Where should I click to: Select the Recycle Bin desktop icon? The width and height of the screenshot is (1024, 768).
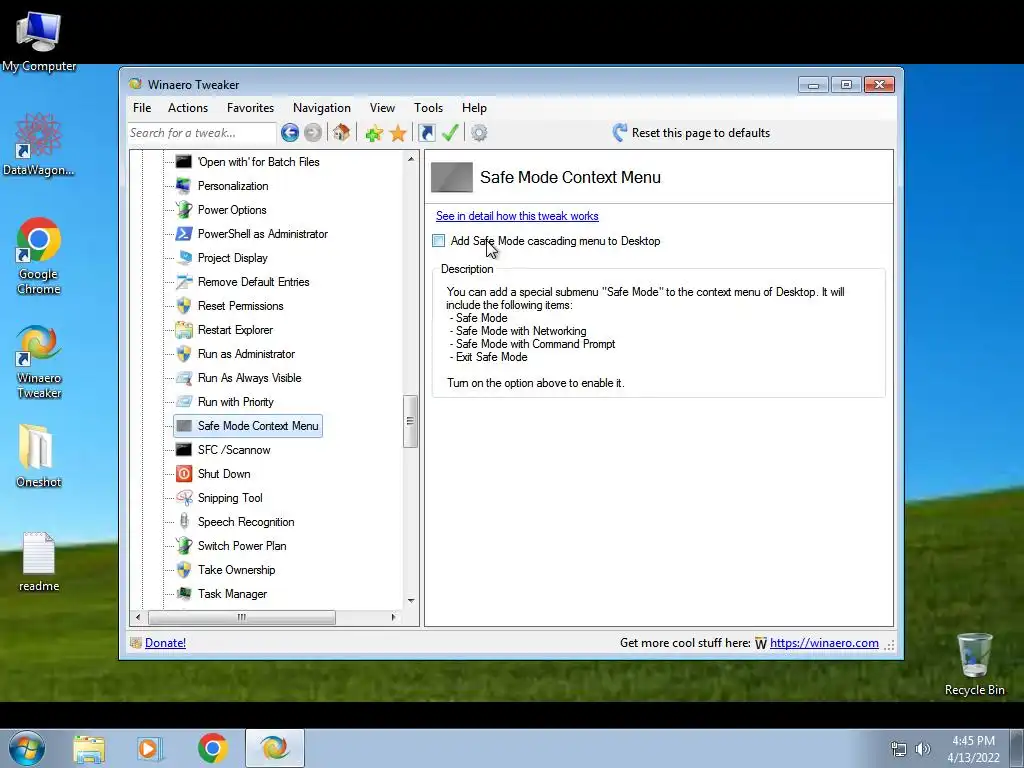pyautogui.click(x=974, y=664)
